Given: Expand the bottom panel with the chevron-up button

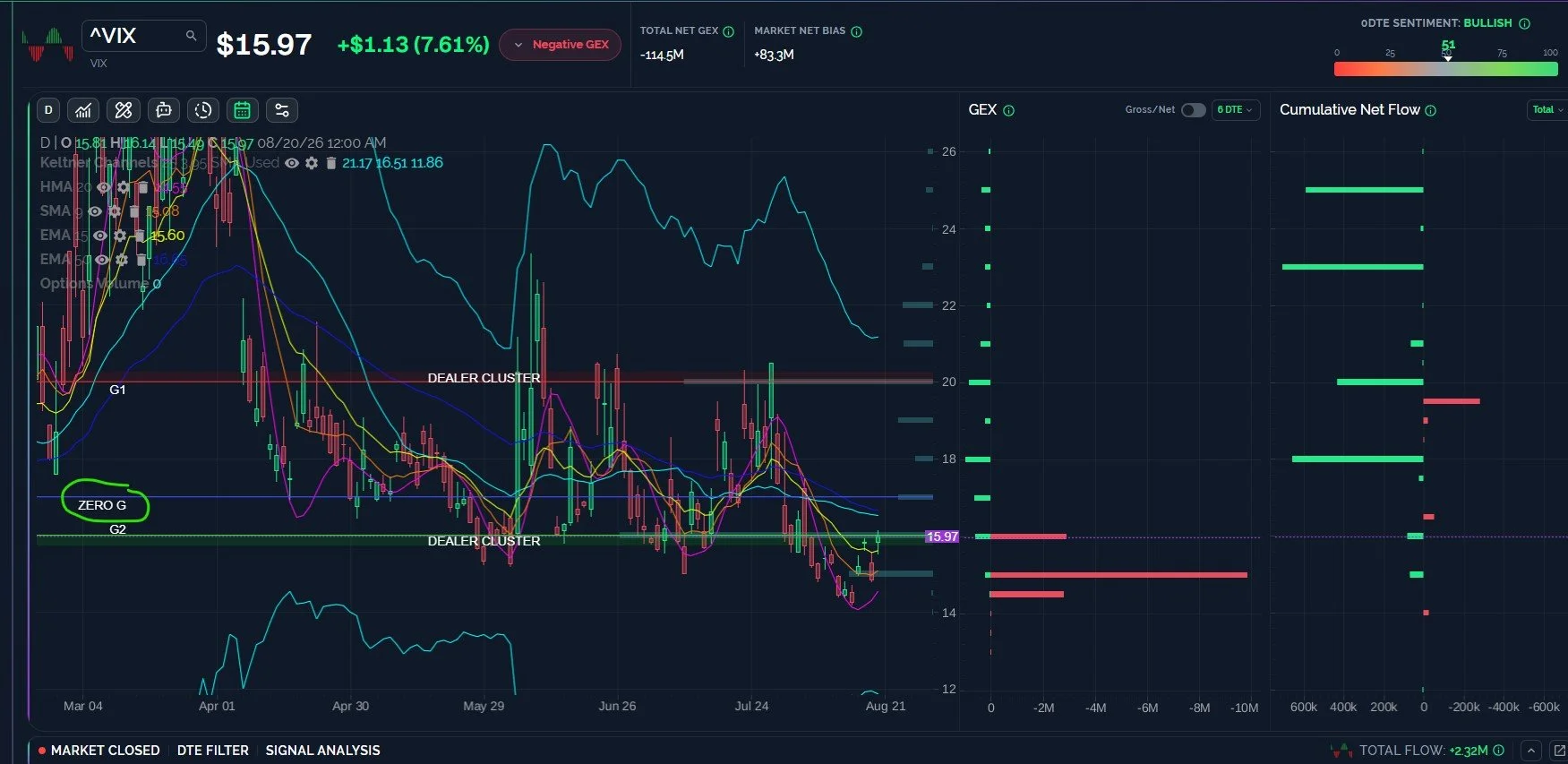Looking at the screenshot, I should (1531, 751).
